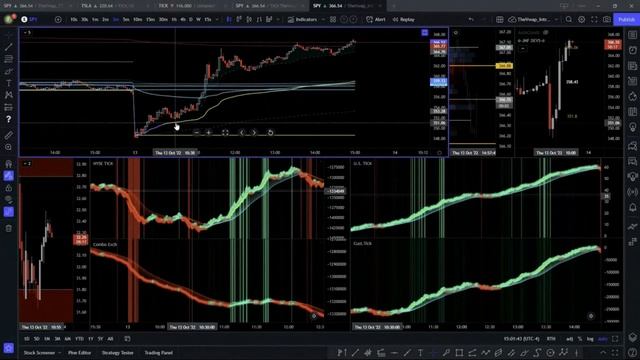Image resolution: width=640 pixels, height=360 pixels.
Task: Take a chart snapshot with camera icon
Action: [607, 20]
